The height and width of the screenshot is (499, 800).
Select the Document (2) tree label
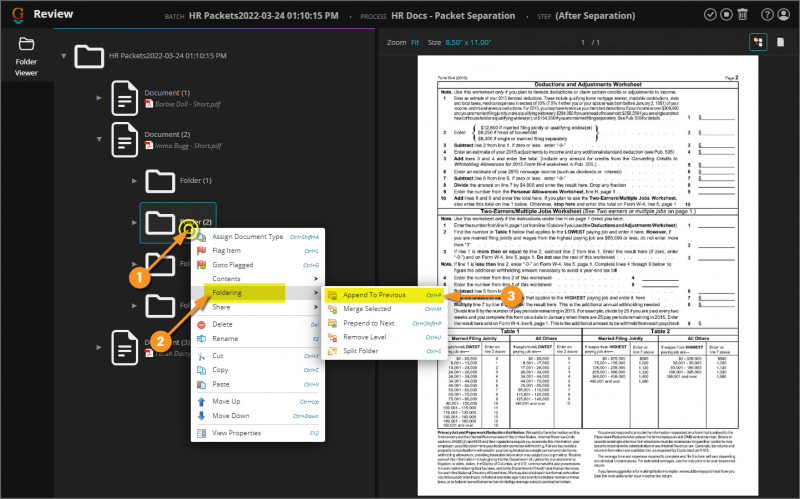click(167, 134)
